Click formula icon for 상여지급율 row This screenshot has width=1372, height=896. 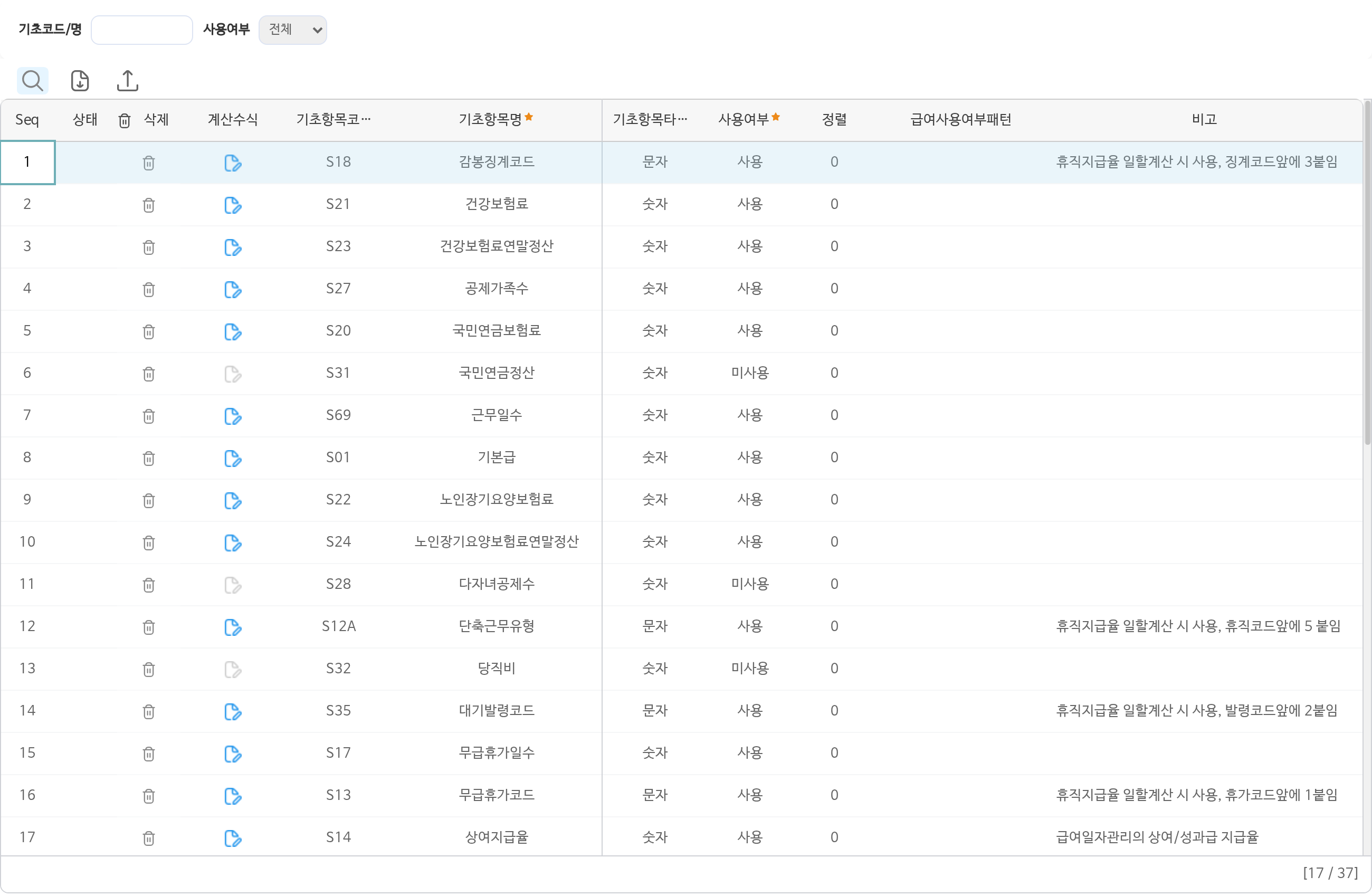[x=233, y=838]
